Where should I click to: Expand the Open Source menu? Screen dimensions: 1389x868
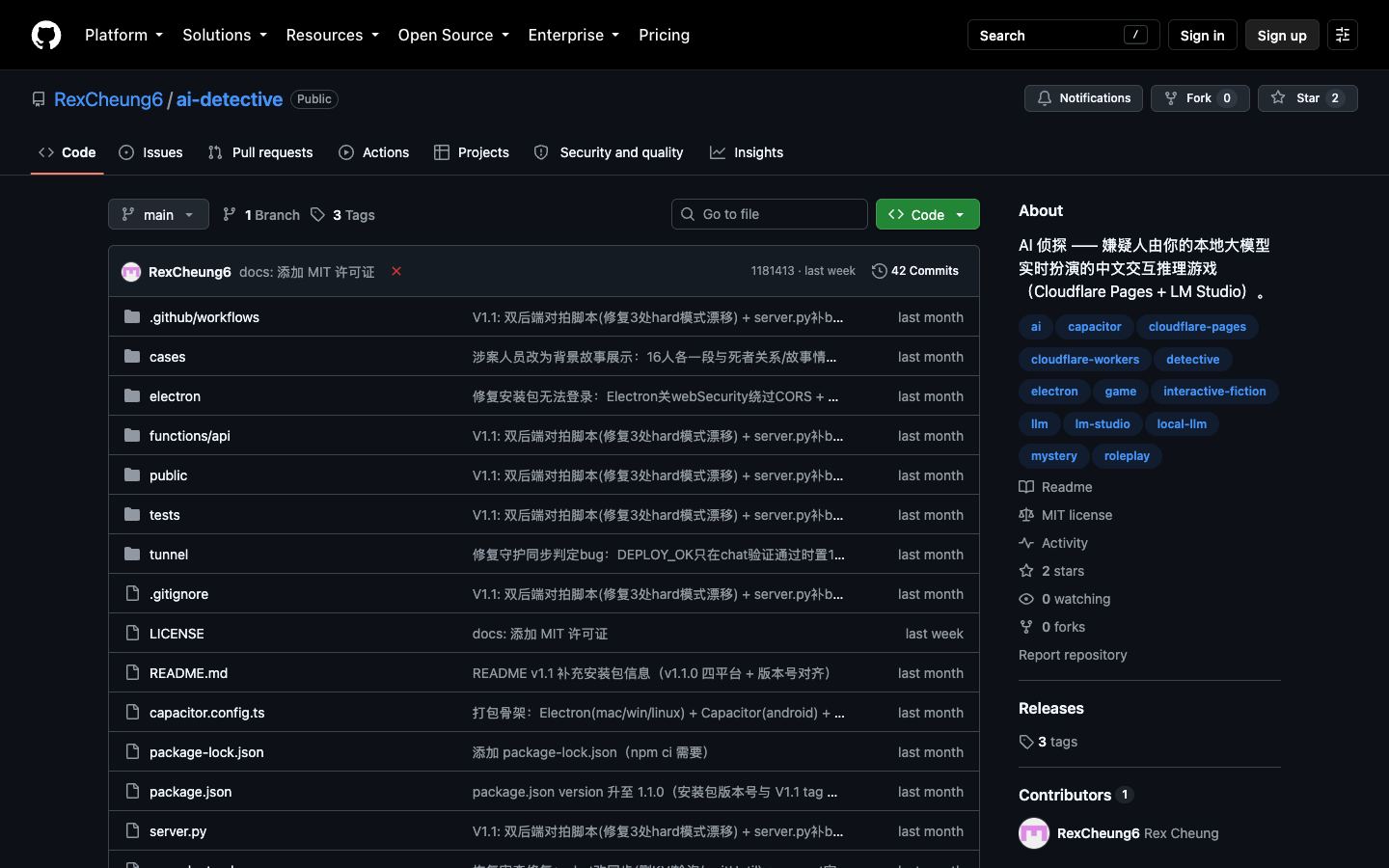(453, 35)
